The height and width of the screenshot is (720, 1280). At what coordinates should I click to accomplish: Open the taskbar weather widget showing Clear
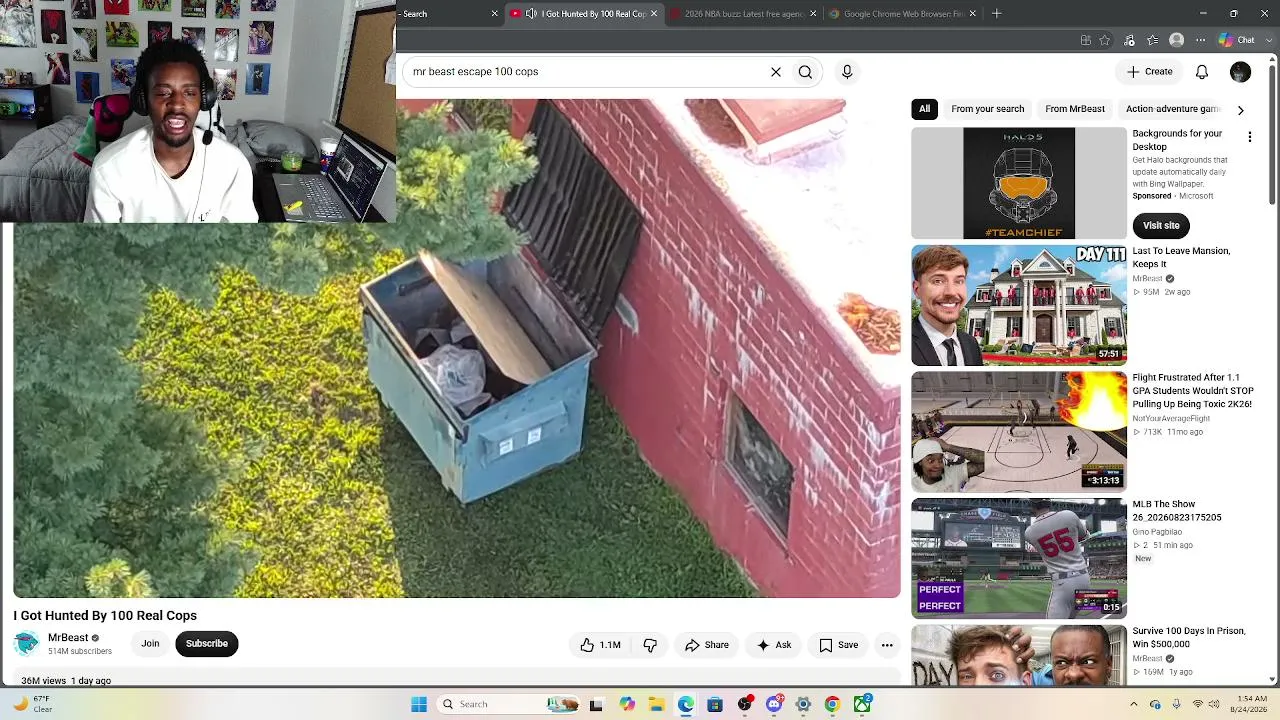point(32,704)
